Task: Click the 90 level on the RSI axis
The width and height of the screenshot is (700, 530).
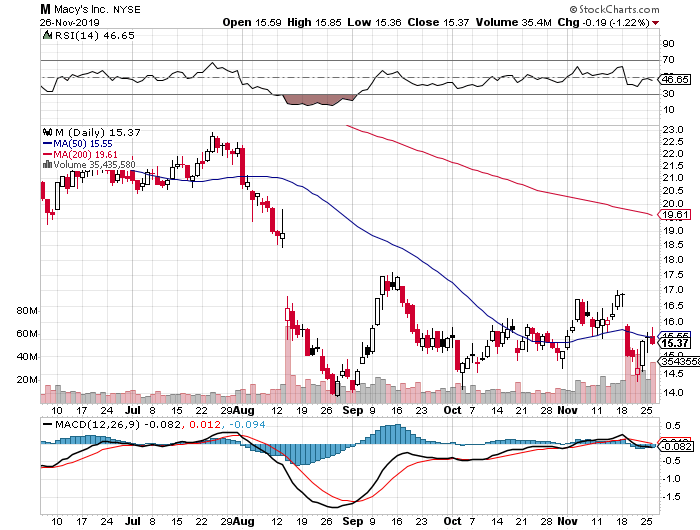Action: pos(668,43)
